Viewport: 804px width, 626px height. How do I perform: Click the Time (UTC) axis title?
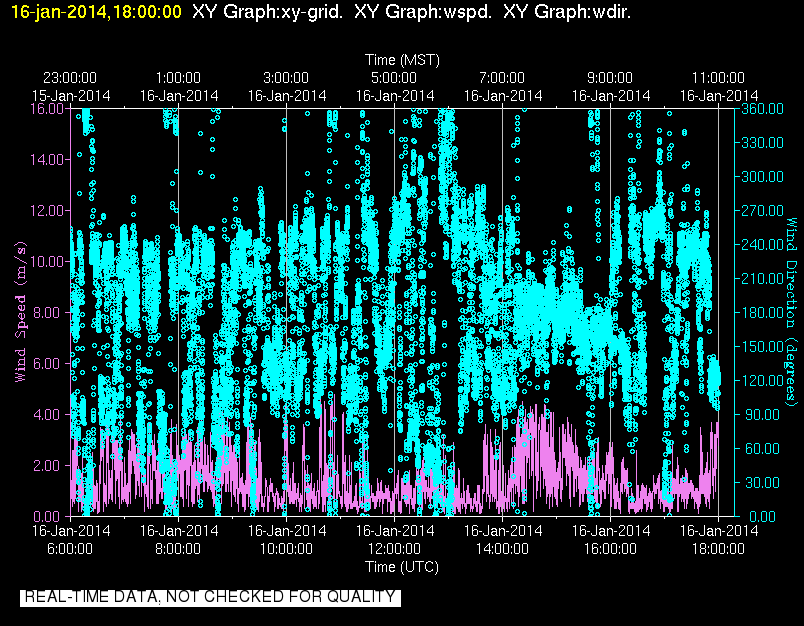click(x=402, y=567)
